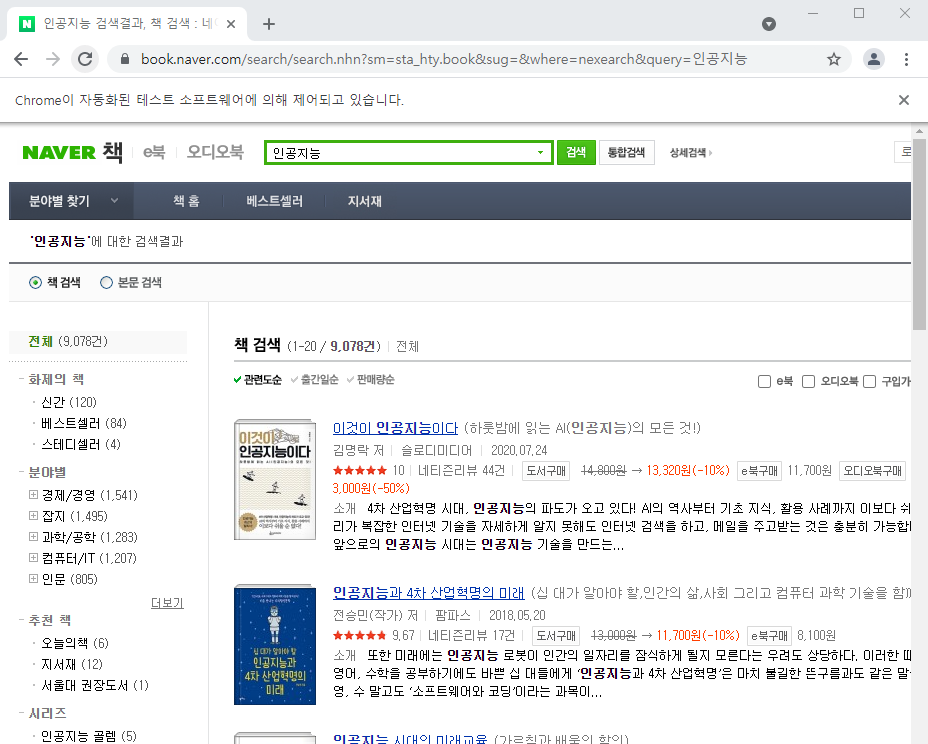Open a new browser tab
The height and width of the screenshot is (744, 928).
click(x=269, y=24)
